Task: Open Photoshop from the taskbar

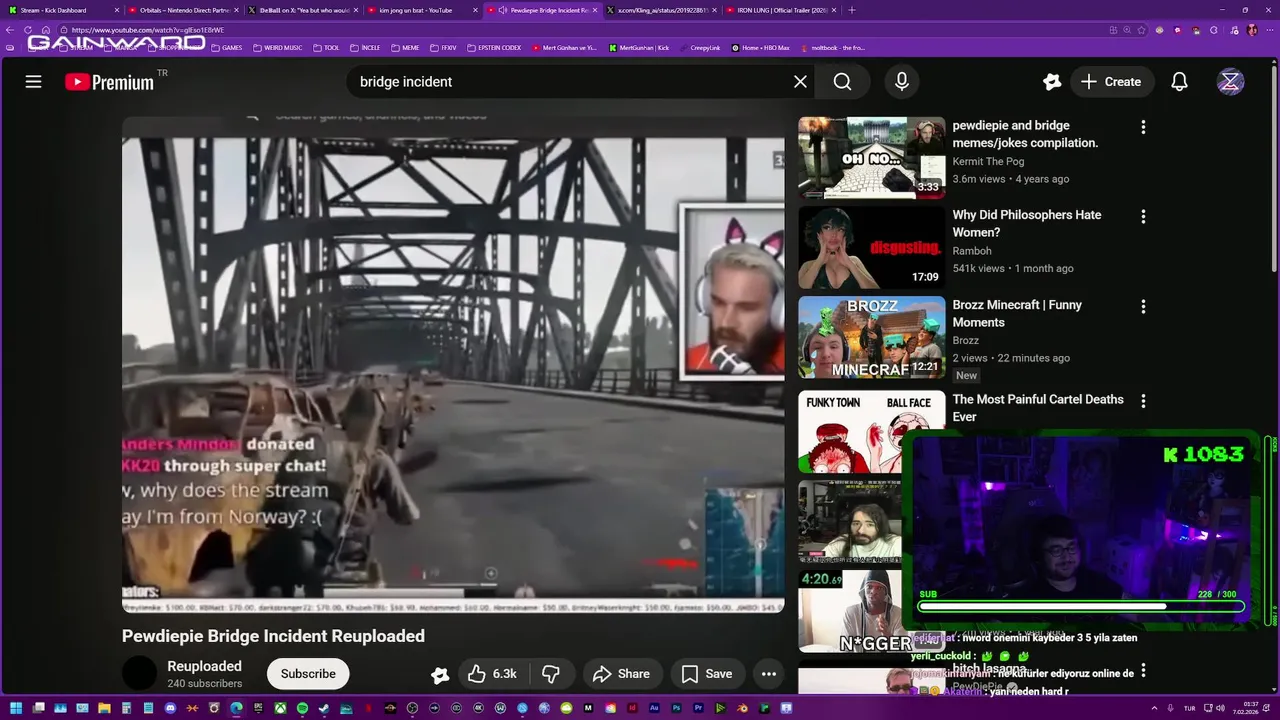Action: coord(676,708)
